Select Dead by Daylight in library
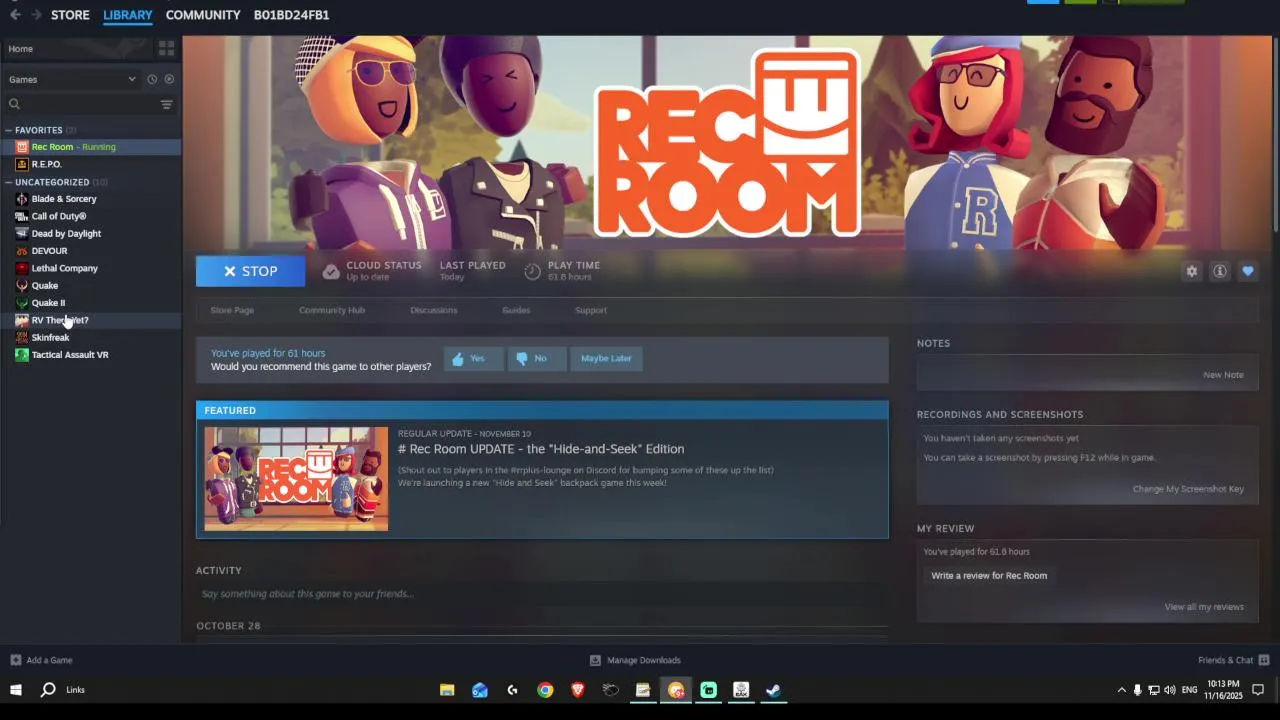 tap(90, 233)
